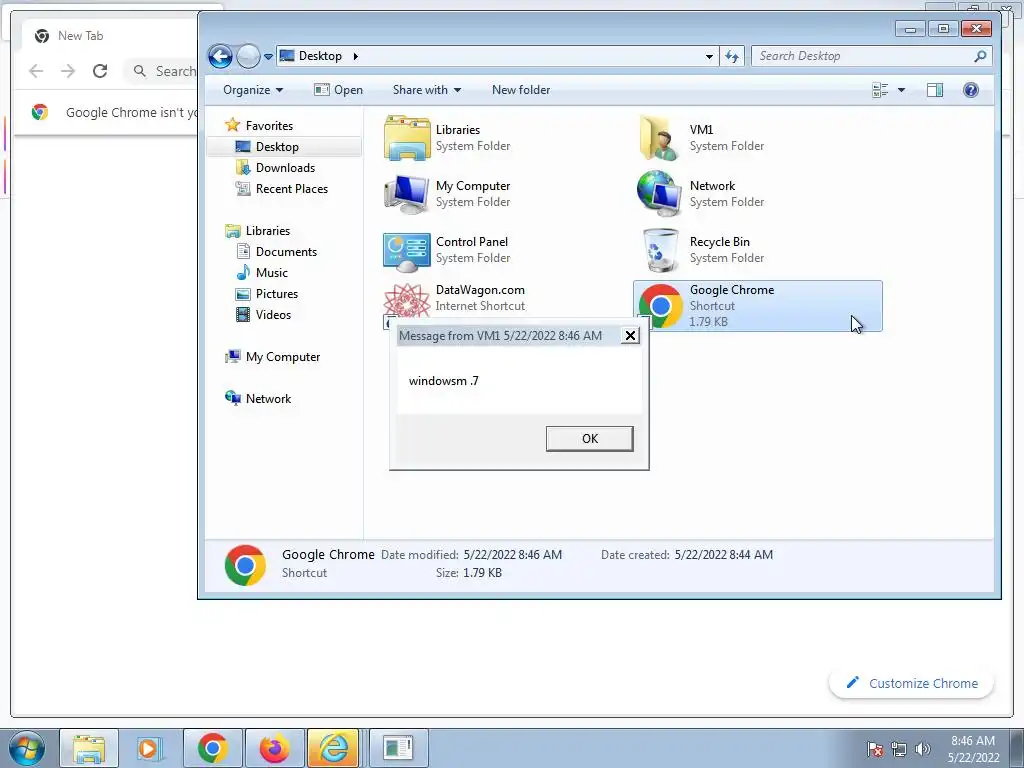Select Pictures in the navigation pane

pyautogui.click(x=266, y=294)
